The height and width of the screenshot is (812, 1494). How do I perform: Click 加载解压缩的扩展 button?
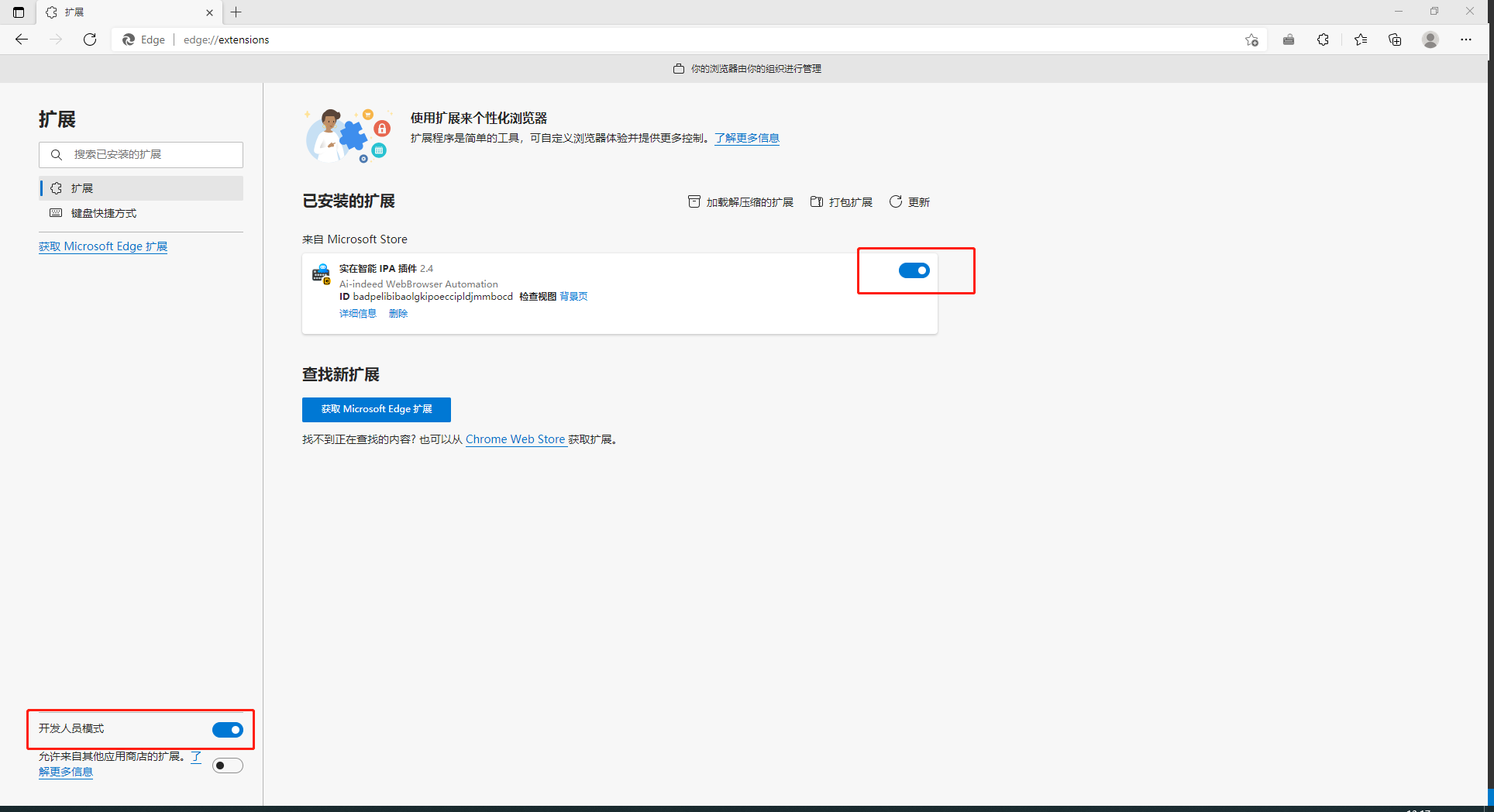click(741, 202)
